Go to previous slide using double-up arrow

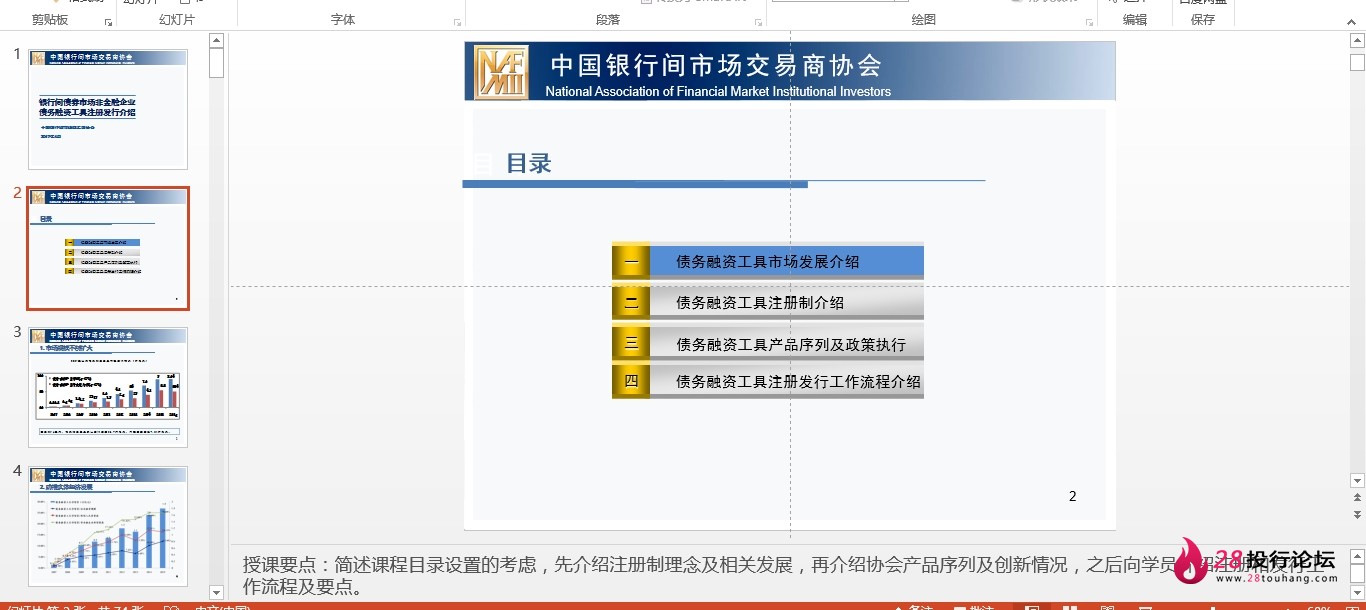click(1357, 498)
